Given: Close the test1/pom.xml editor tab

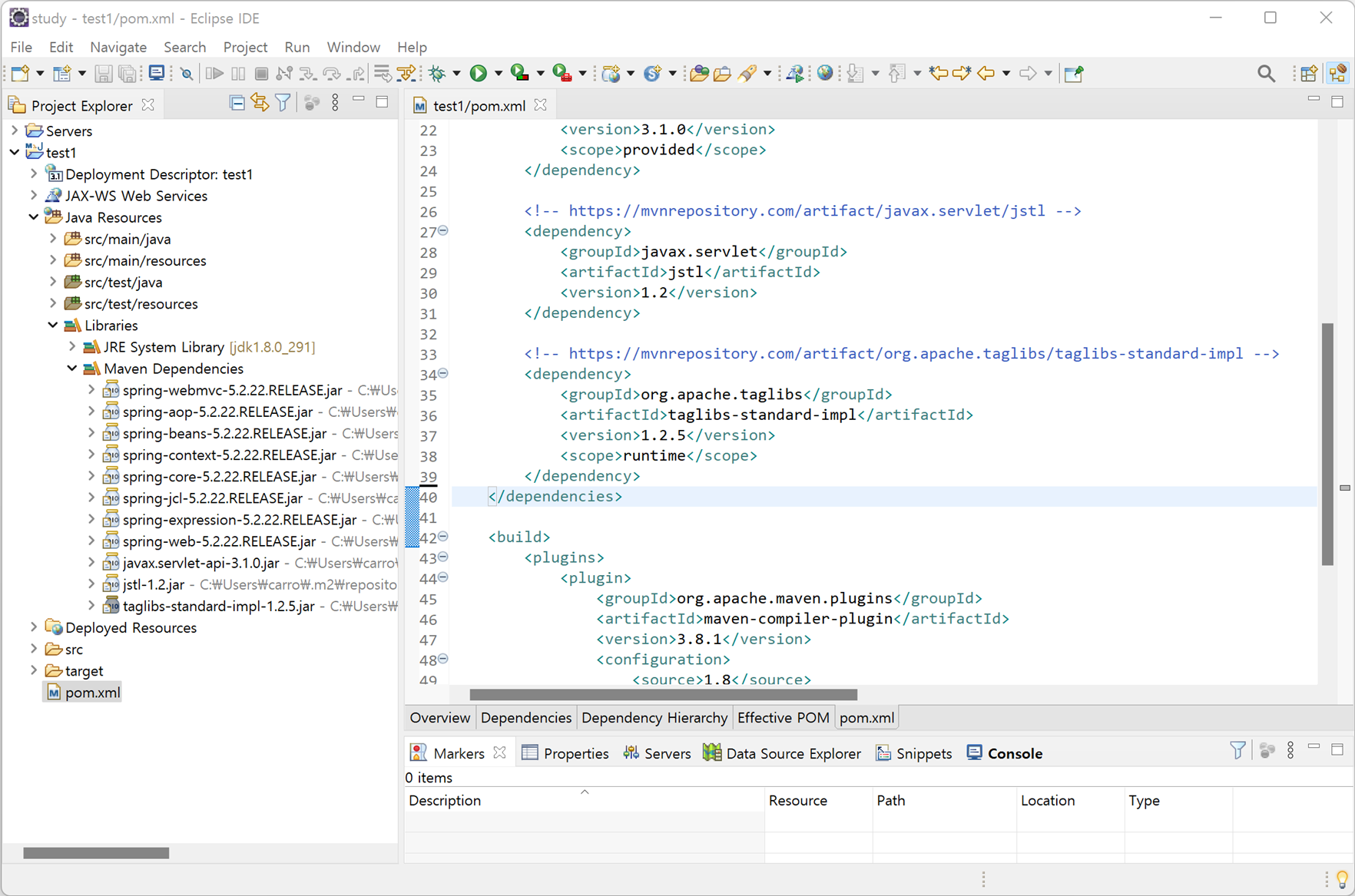Looking at the screenshot, I should (x=541, y=104).
